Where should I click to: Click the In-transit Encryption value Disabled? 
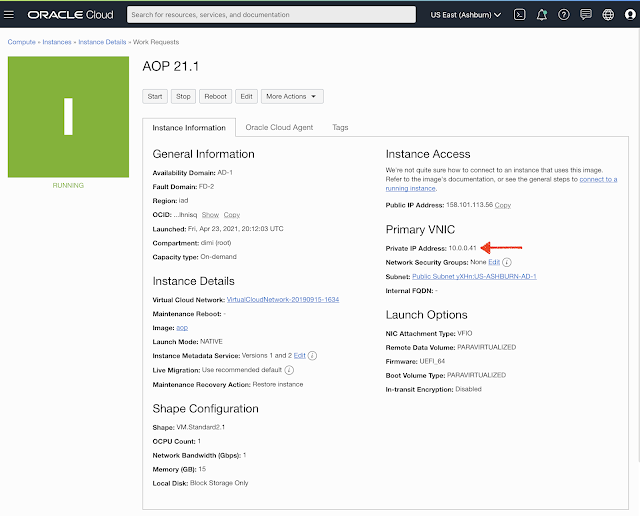click(468, 389)
